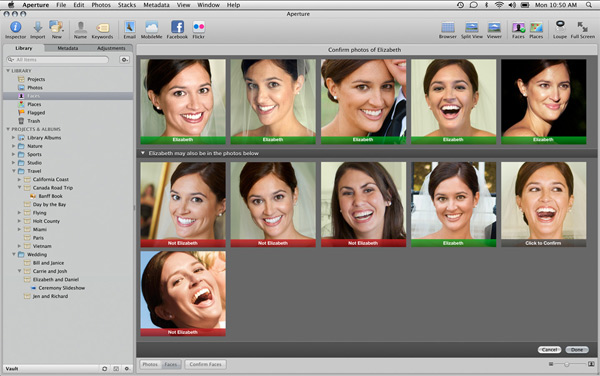Click the Vault update icon

pyautogui.click(x=104, y=369)
